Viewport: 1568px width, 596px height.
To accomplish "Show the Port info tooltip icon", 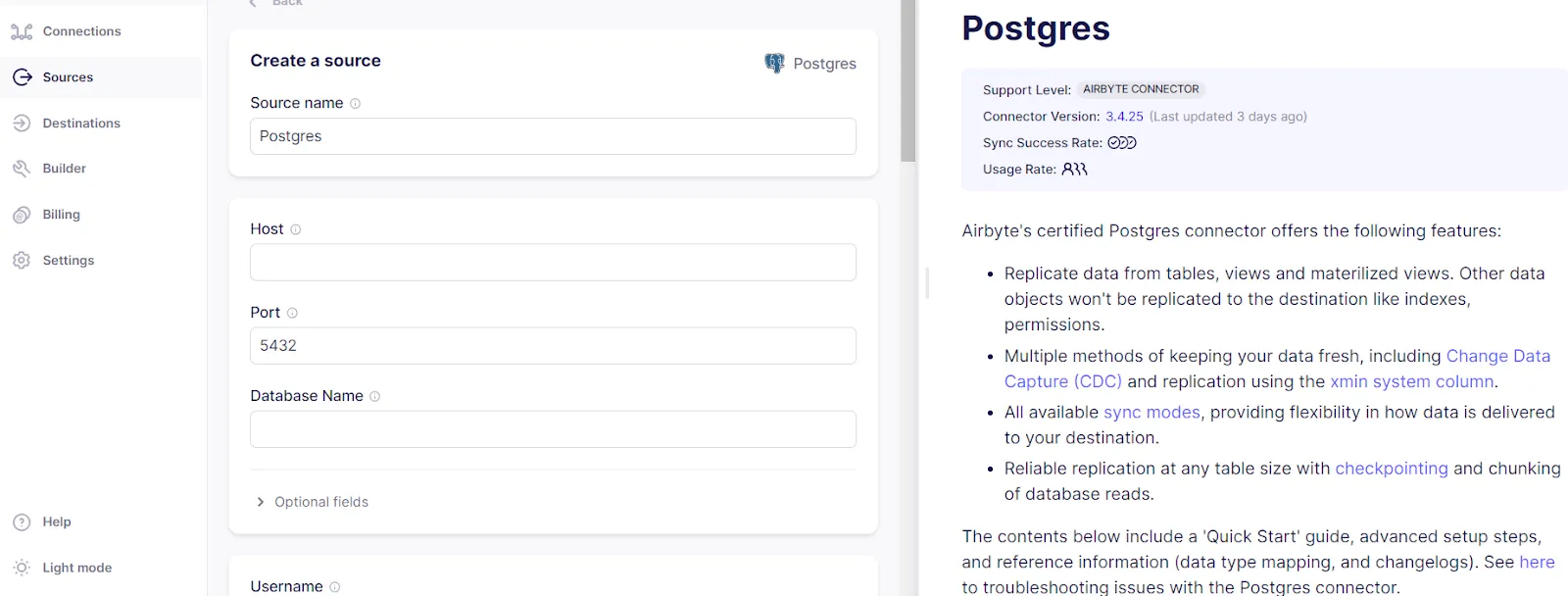I will (292, 313).
